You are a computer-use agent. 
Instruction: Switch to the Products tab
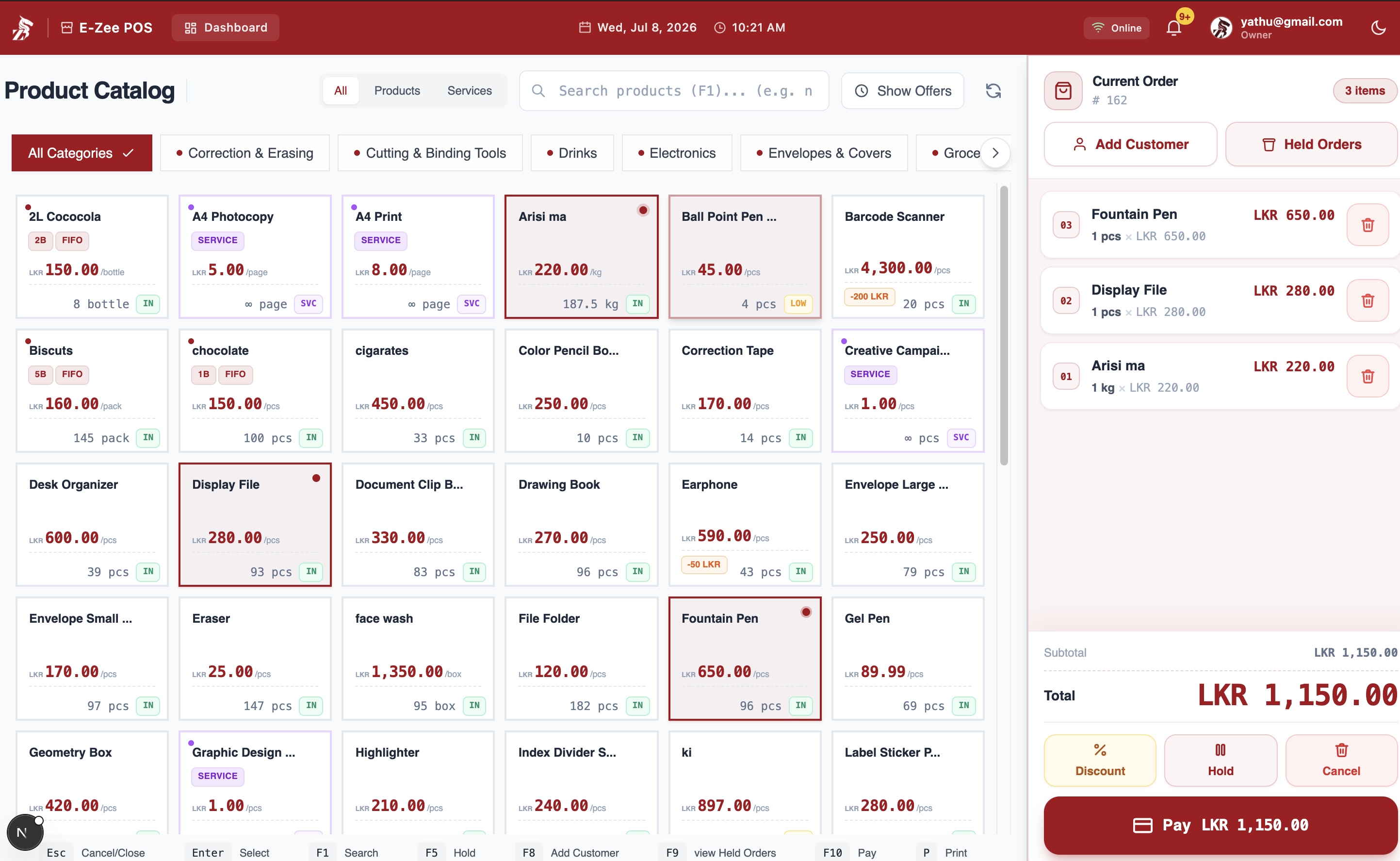pos(397,91)
